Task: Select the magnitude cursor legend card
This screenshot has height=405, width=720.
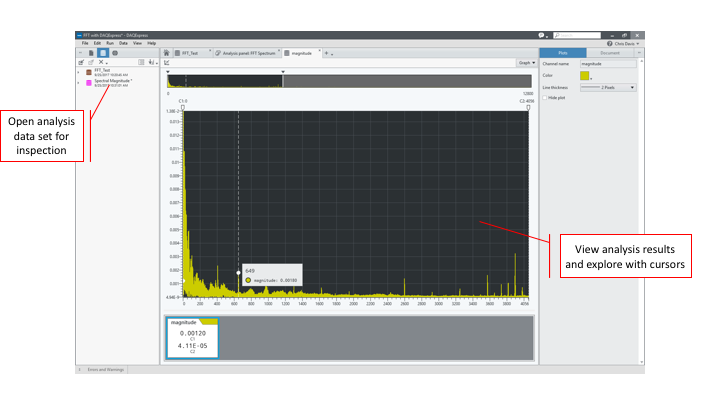Action: pos(192,337)
